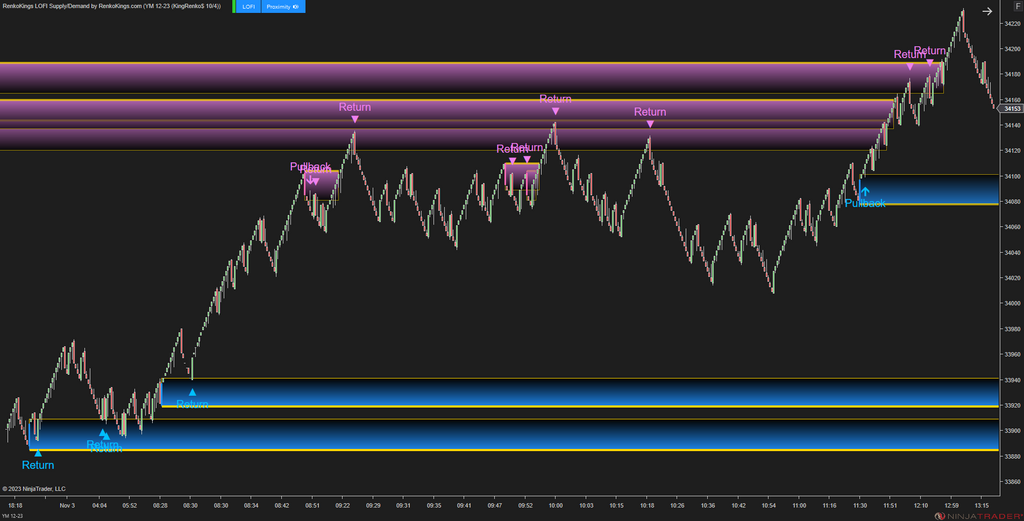This screenshot has width=1024, height=521.
Task: Select the 34153 current price marker
Action: click(1012, 109)
